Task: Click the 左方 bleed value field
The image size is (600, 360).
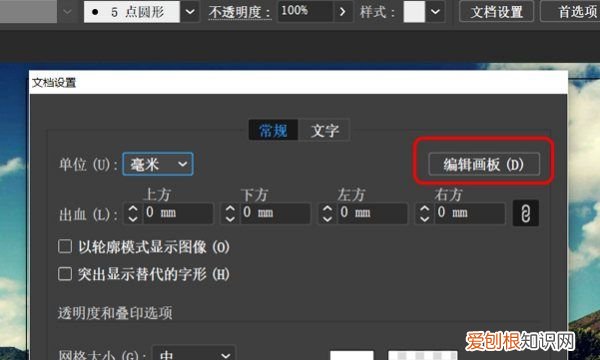Action: coord(372,213)
